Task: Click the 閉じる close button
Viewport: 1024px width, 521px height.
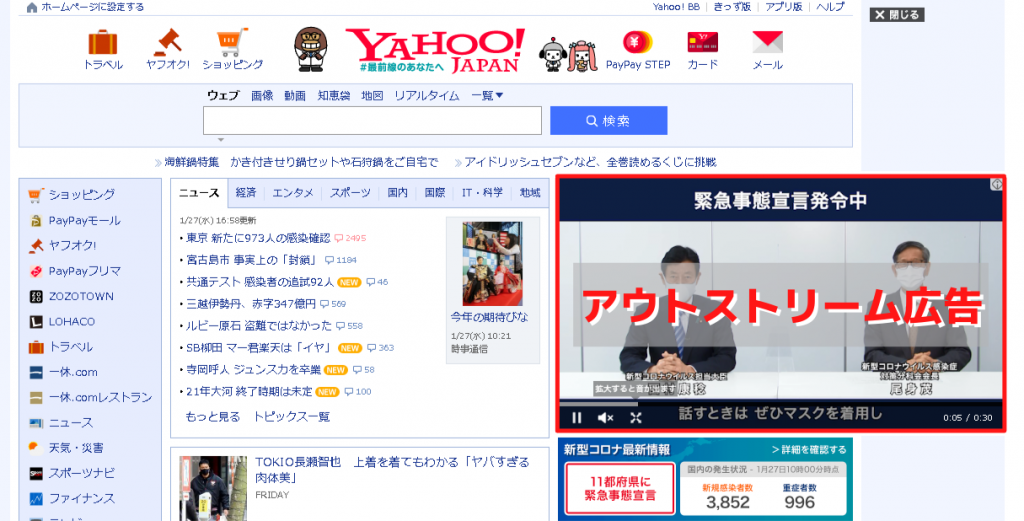Action: (897, 14)
